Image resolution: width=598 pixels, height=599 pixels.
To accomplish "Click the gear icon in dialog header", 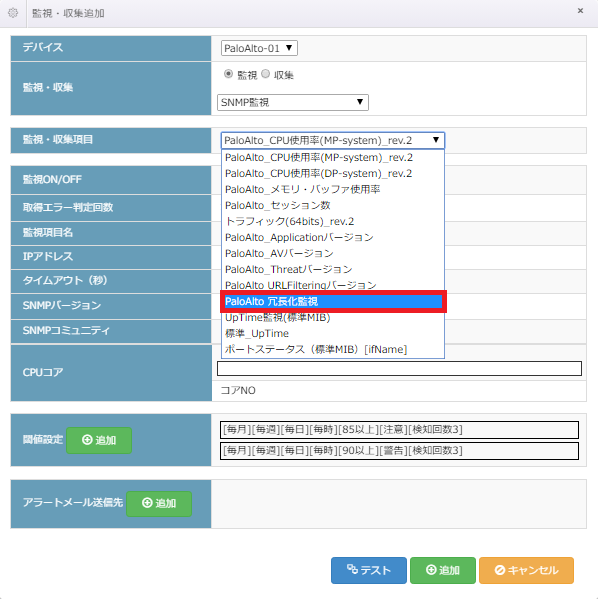I will pyautogui.click(x=13, y=13).
